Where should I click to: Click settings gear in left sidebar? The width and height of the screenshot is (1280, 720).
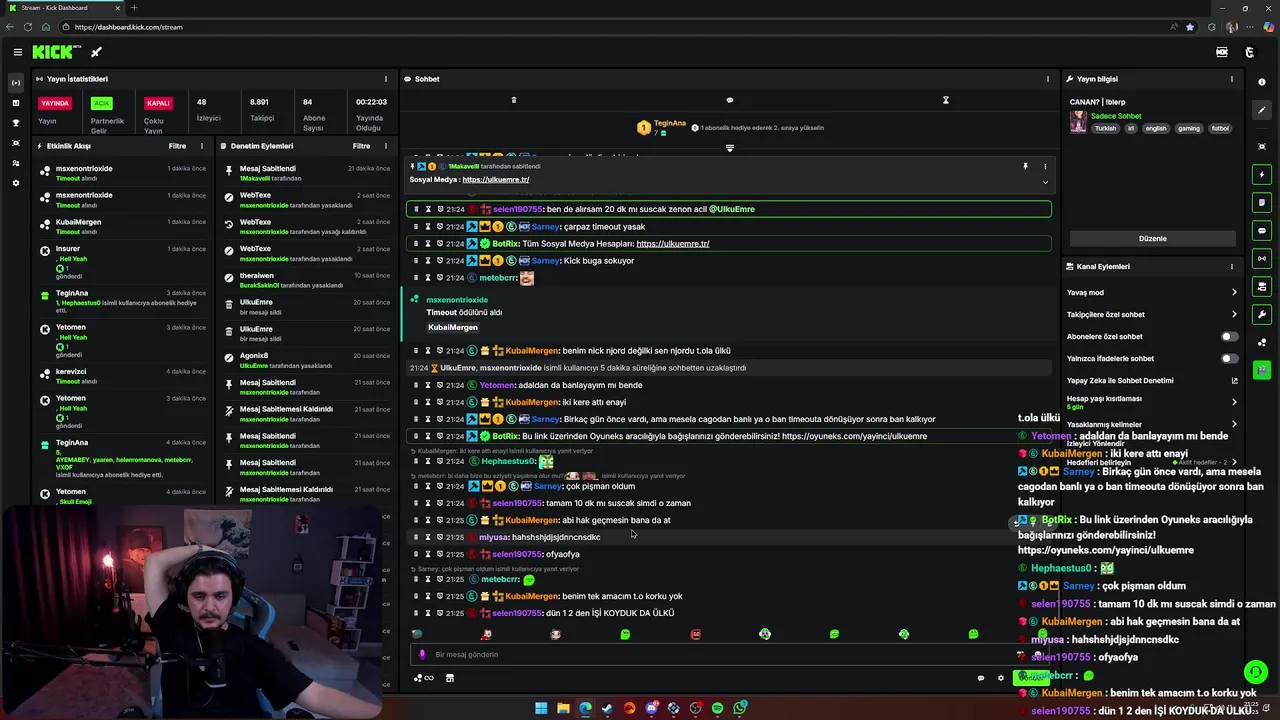click(x=15, y=183)
